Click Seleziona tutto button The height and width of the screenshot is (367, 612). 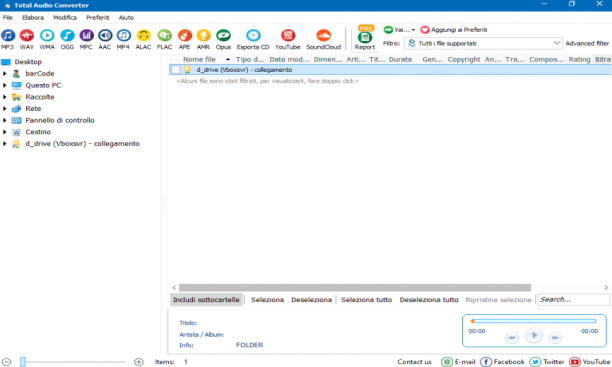[366, 300]
